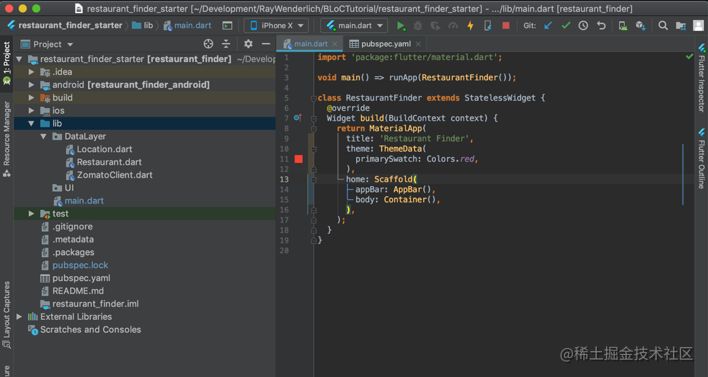Open the main.dart run configuration dropdown

click(354, 26)
